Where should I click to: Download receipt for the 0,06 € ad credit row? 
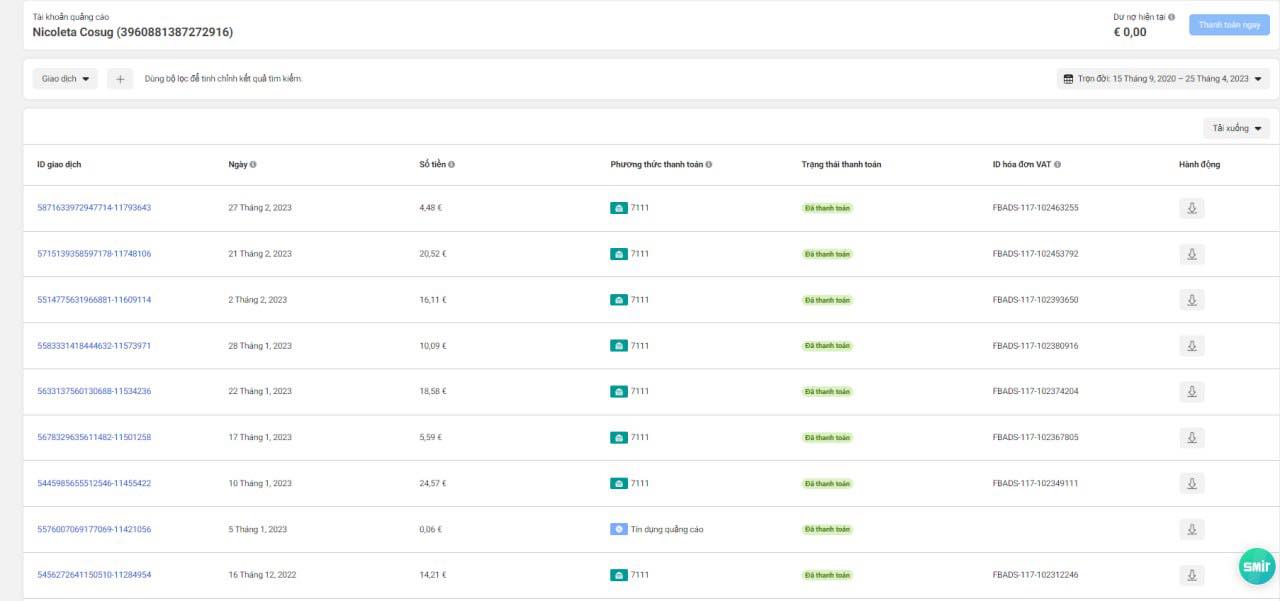click(x=1191, y=530)
